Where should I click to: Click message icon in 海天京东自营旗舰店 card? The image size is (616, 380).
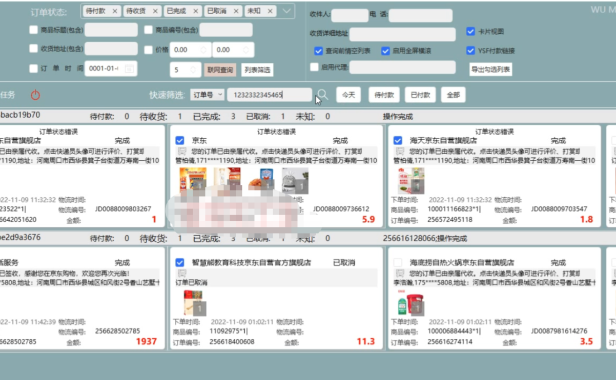pos(400,151)
